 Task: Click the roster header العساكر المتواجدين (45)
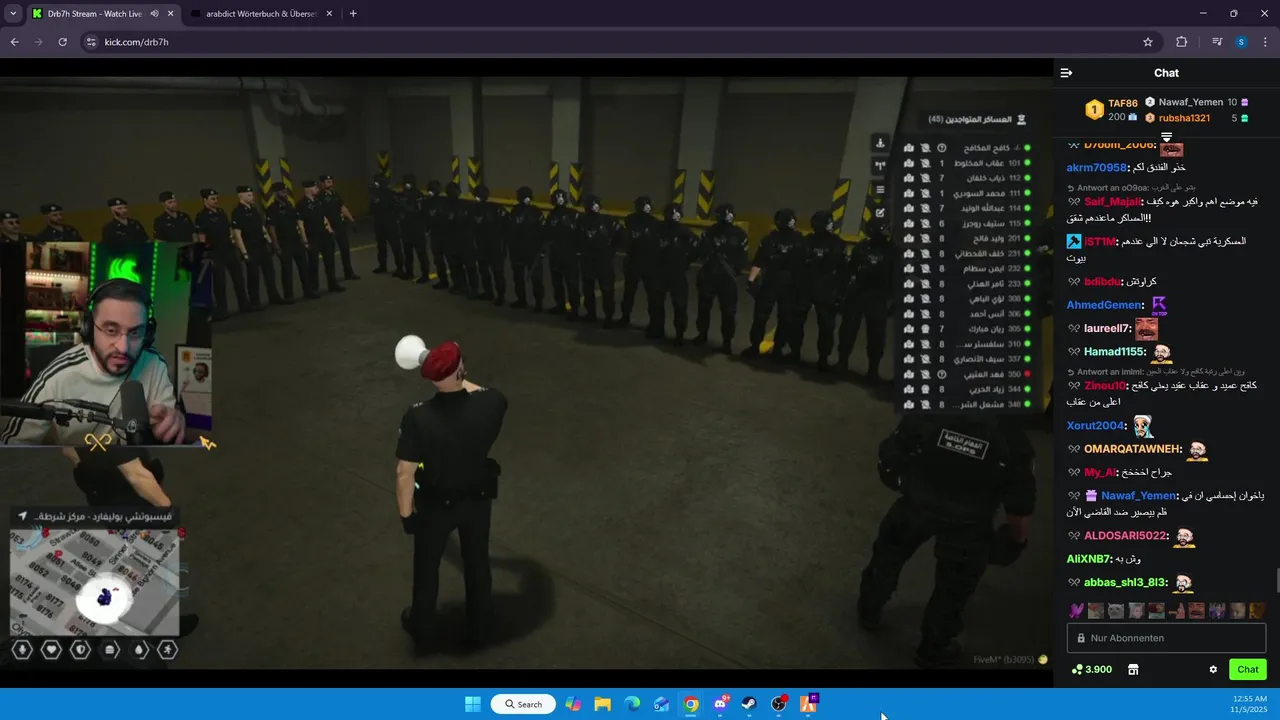coord(977,119)
